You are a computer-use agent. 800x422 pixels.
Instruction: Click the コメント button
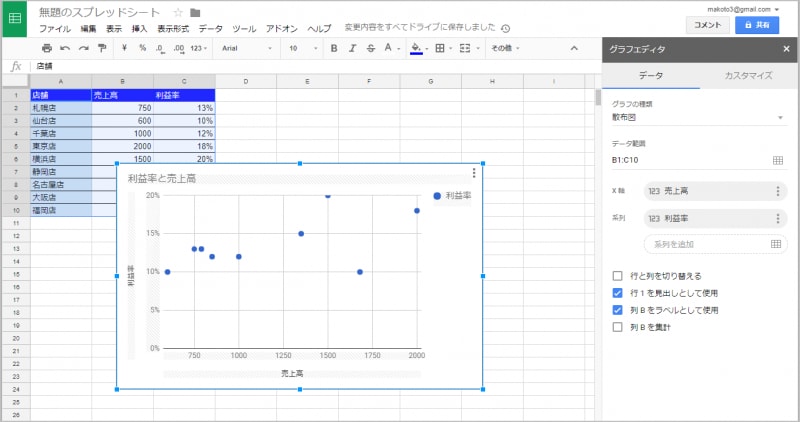[707, 25]
